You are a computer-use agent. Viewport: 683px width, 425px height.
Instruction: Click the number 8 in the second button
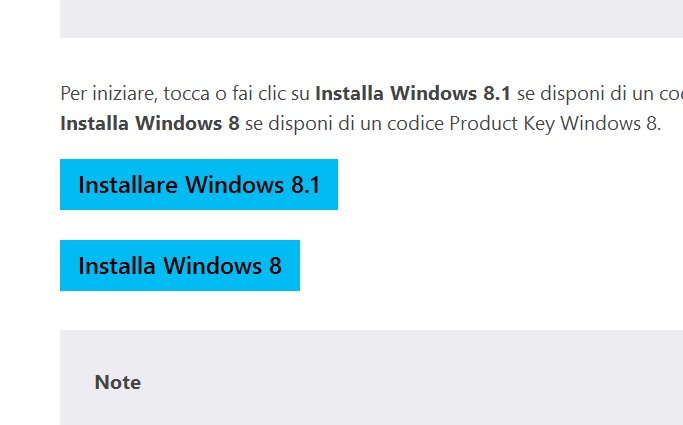(274, 266)
